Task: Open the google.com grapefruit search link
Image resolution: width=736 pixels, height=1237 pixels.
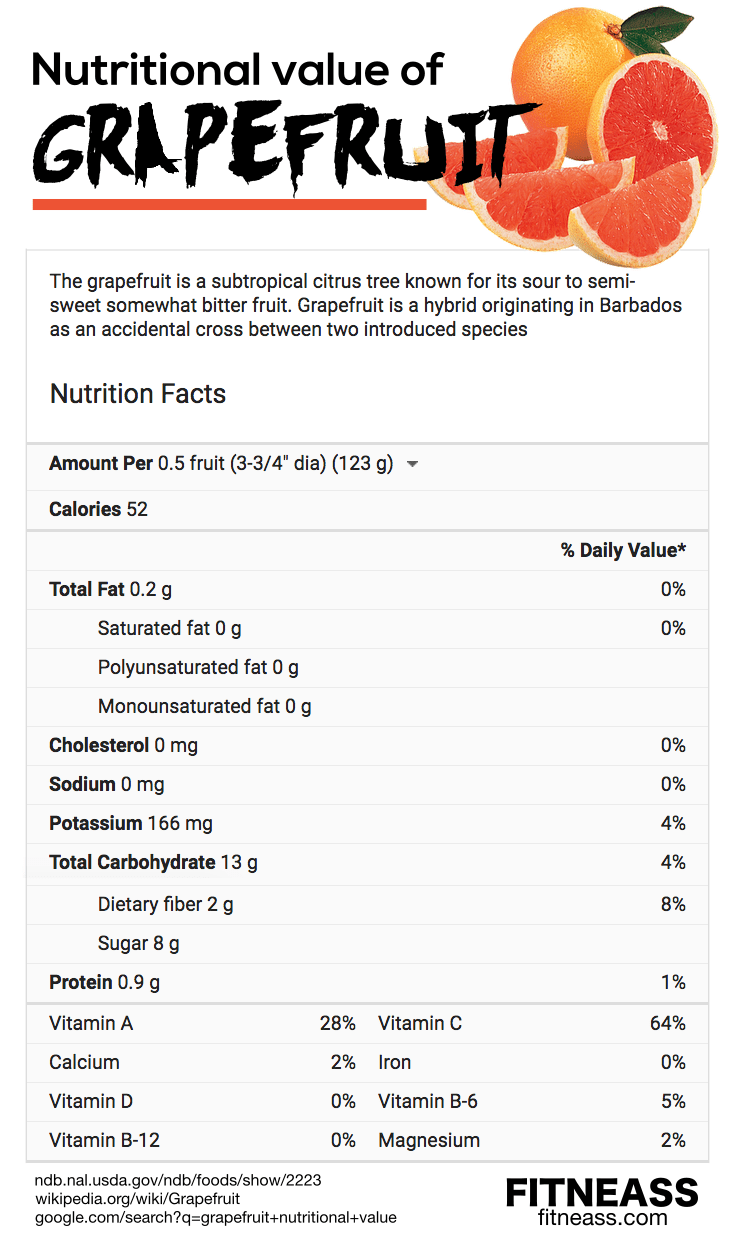Action: [x=216, y=1217]
